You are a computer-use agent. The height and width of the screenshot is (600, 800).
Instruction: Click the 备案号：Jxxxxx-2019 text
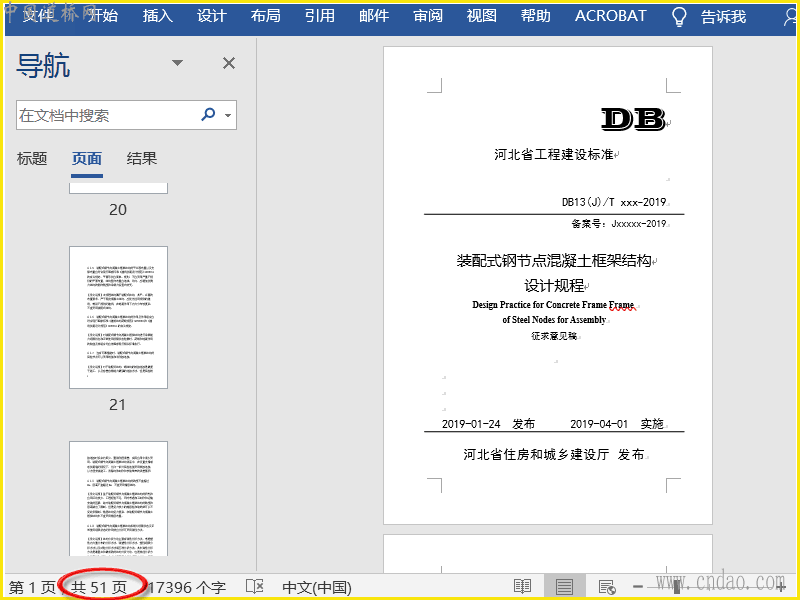click(618, 223)
